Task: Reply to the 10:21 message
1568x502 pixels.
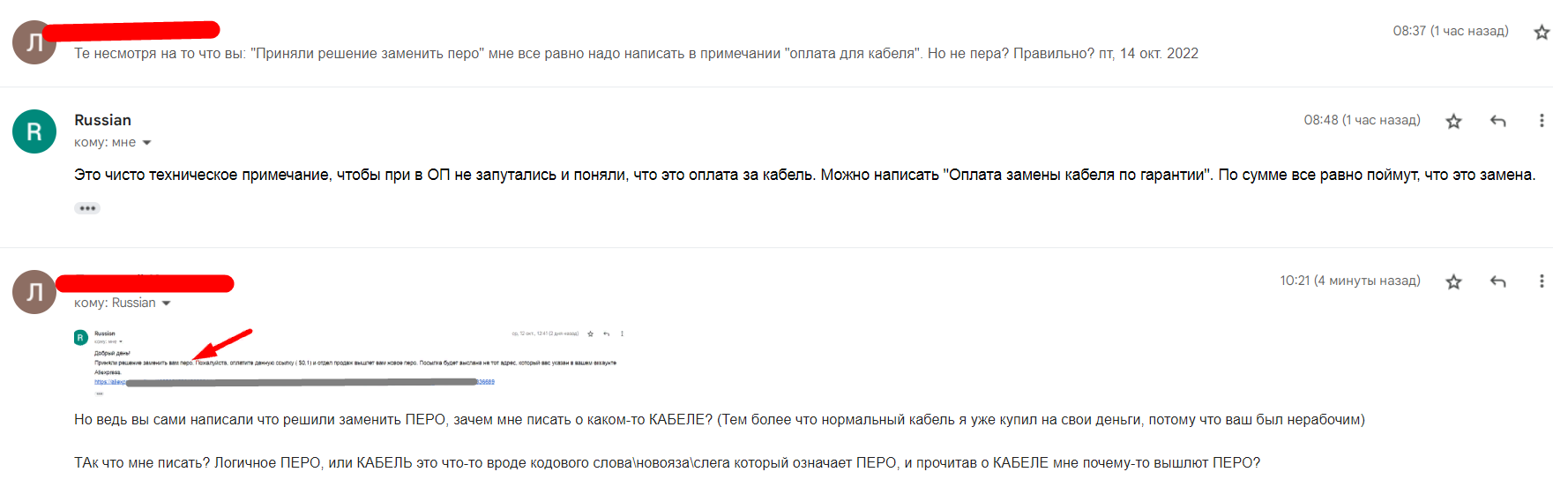Action: (1497, 281)
